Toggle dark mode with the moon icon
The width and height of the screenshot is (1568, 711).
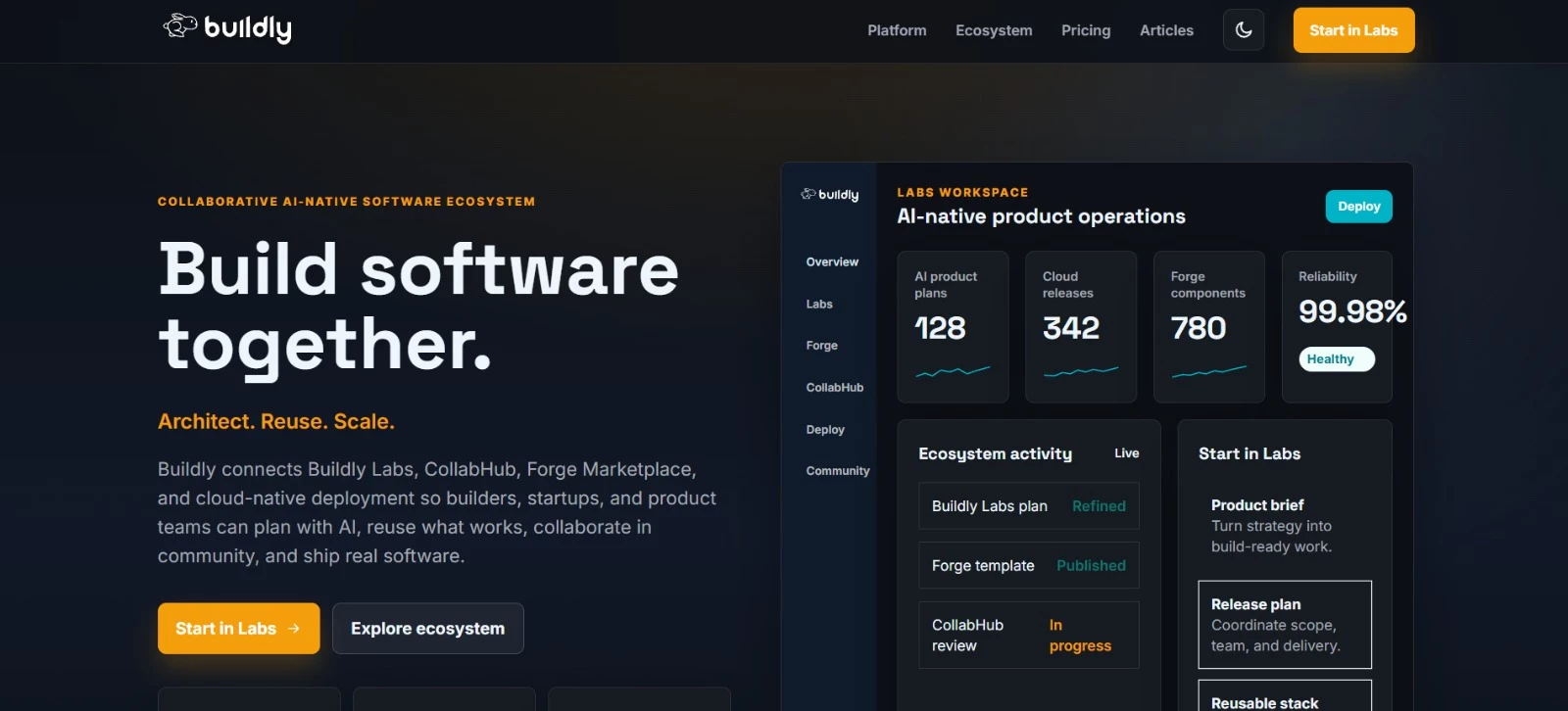coord(1244,30)
